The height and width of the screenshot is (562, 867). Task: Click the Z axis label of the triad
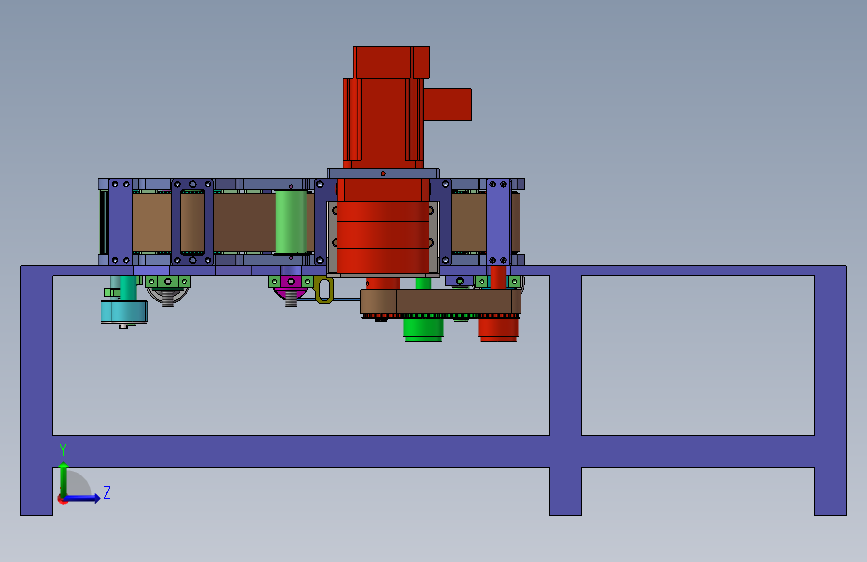point(107,492)
